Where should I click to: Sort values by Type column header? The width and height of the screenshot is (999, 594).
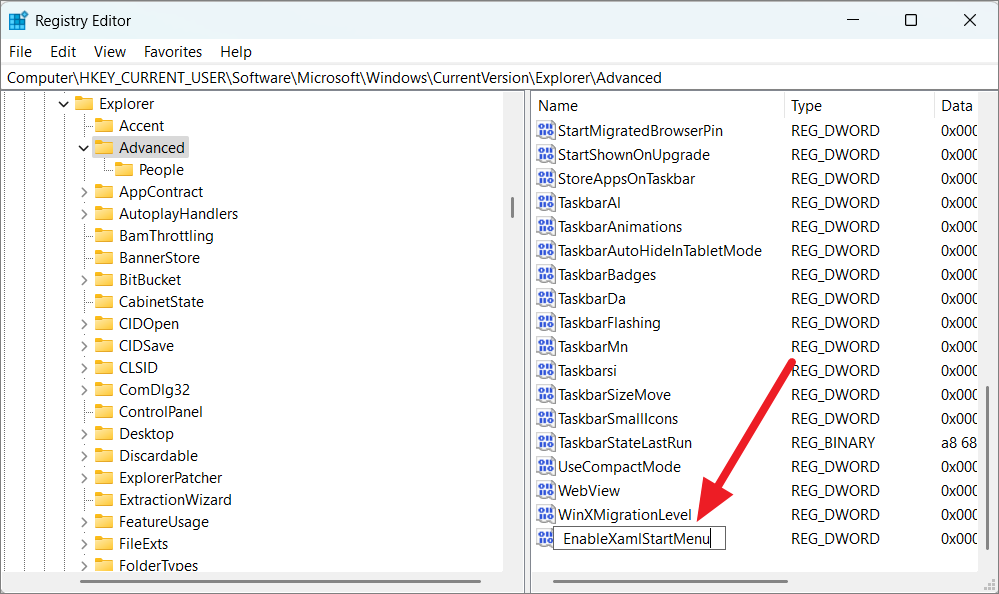[x=859, y=106]
